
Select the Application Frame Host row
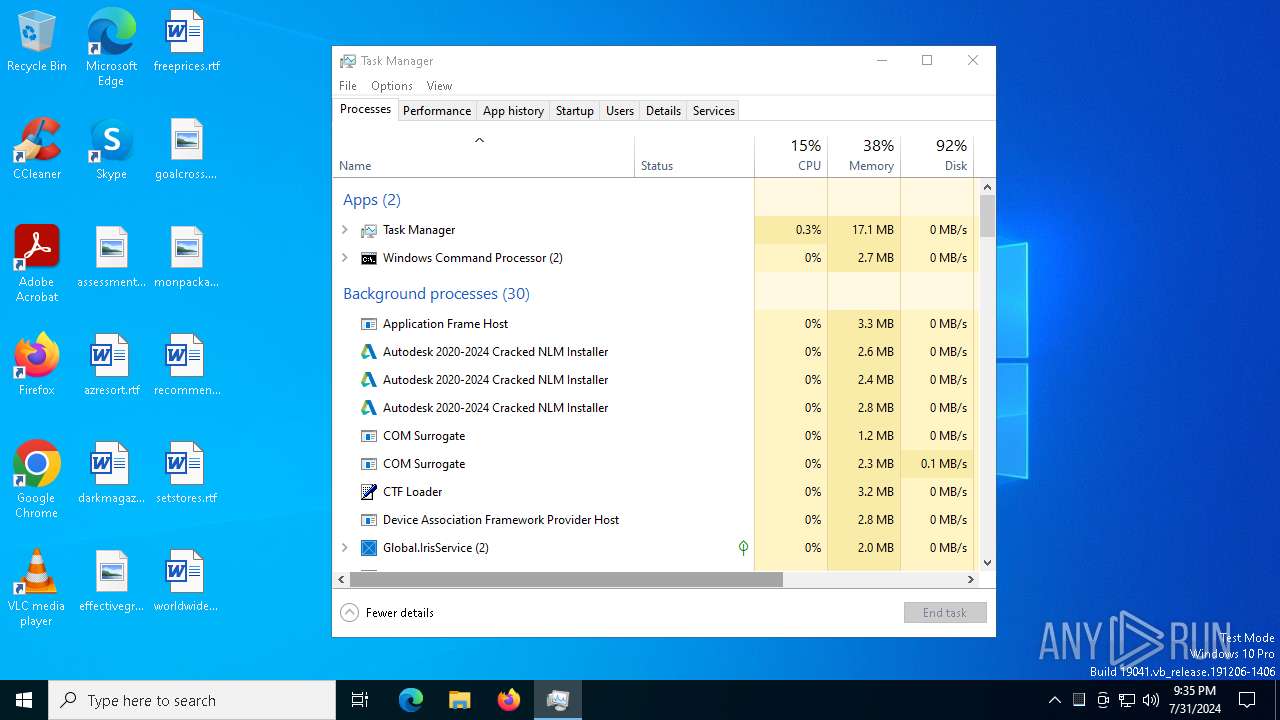point(654,324)
